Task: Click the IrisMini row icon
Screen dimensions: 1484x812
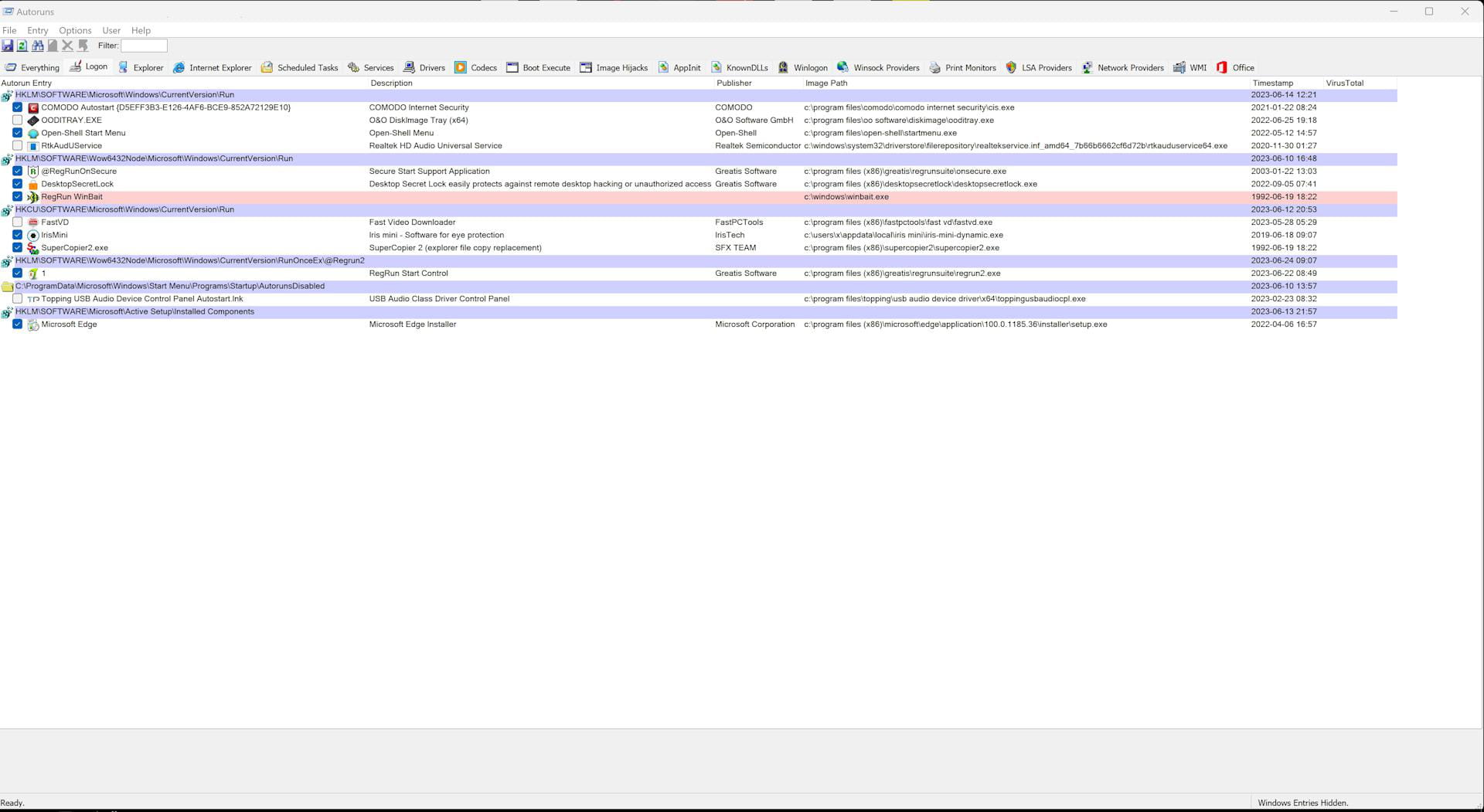Action: point(33,236)
